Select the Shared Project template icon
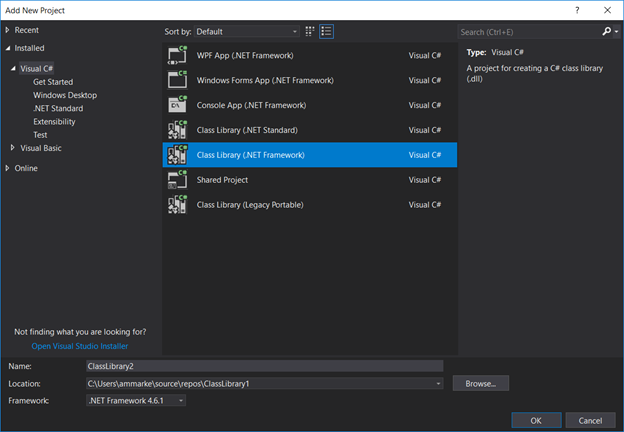The image size is (624, 432). (177, 180)
